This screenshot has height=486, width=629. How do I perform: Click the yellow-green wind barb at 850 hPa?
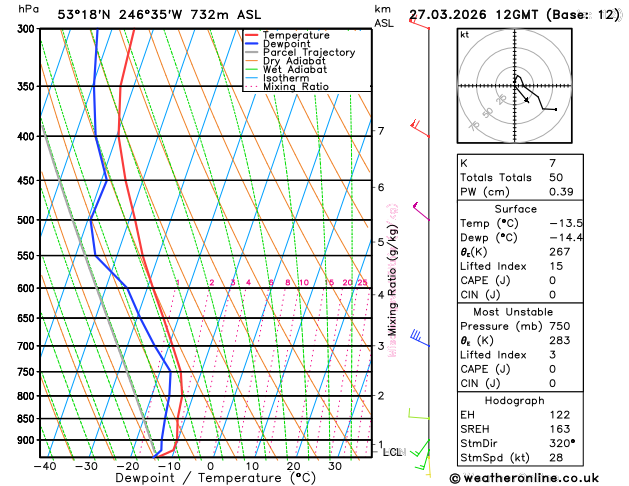coord(419,414)
